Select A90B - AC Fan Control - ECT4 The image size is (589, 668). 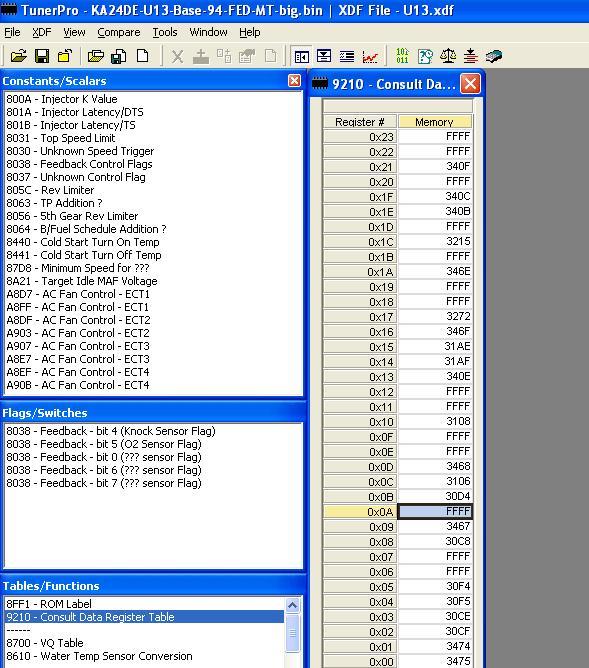78,385
